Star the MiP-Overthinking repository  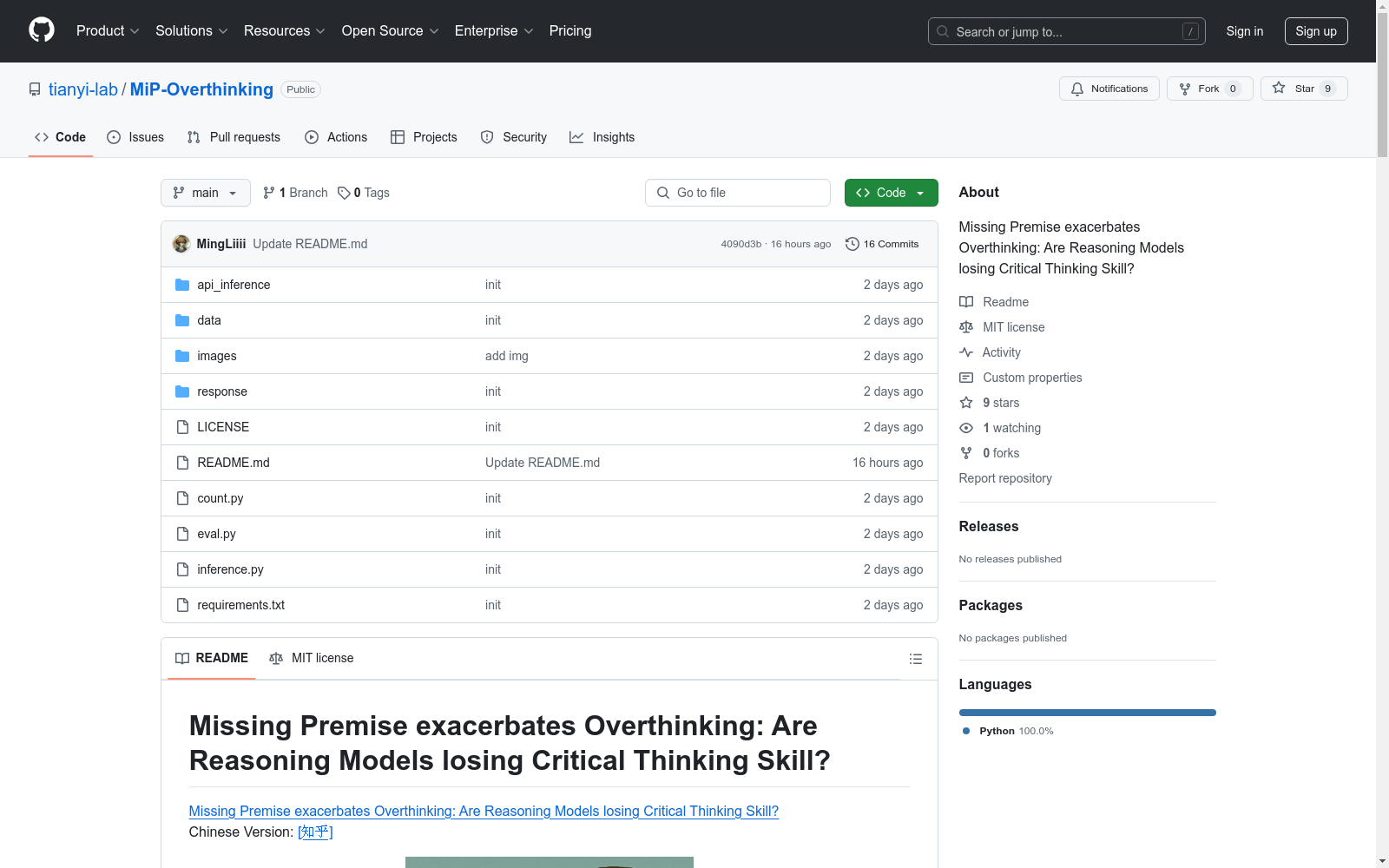coord(1304,89)
